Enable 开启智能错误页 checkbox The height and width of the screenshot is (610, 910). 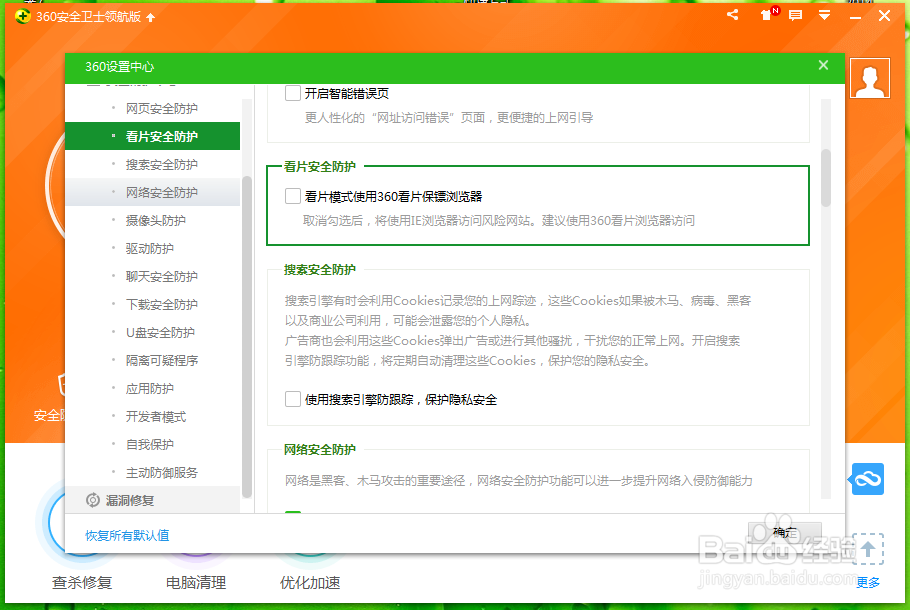pos(292,93)
